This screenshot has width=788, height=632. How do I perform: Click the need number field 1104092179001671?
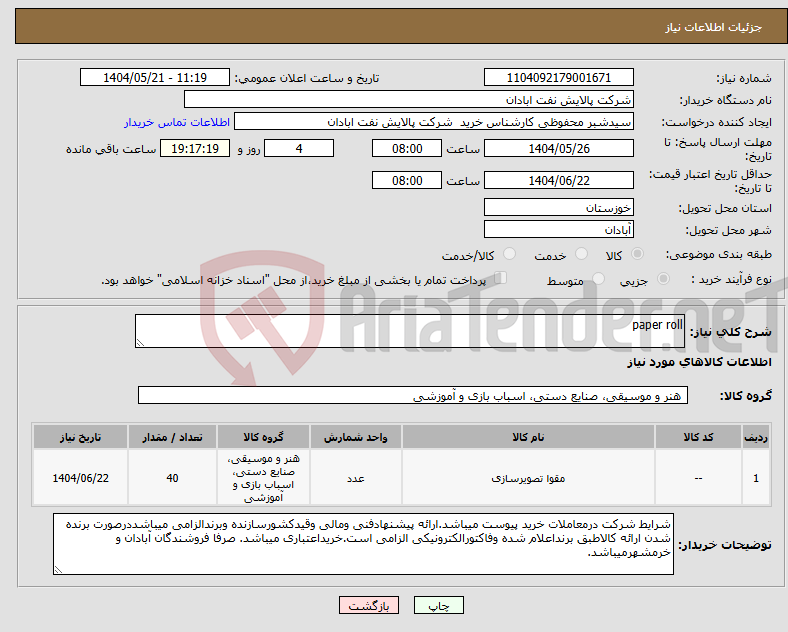tap(558, 77)
